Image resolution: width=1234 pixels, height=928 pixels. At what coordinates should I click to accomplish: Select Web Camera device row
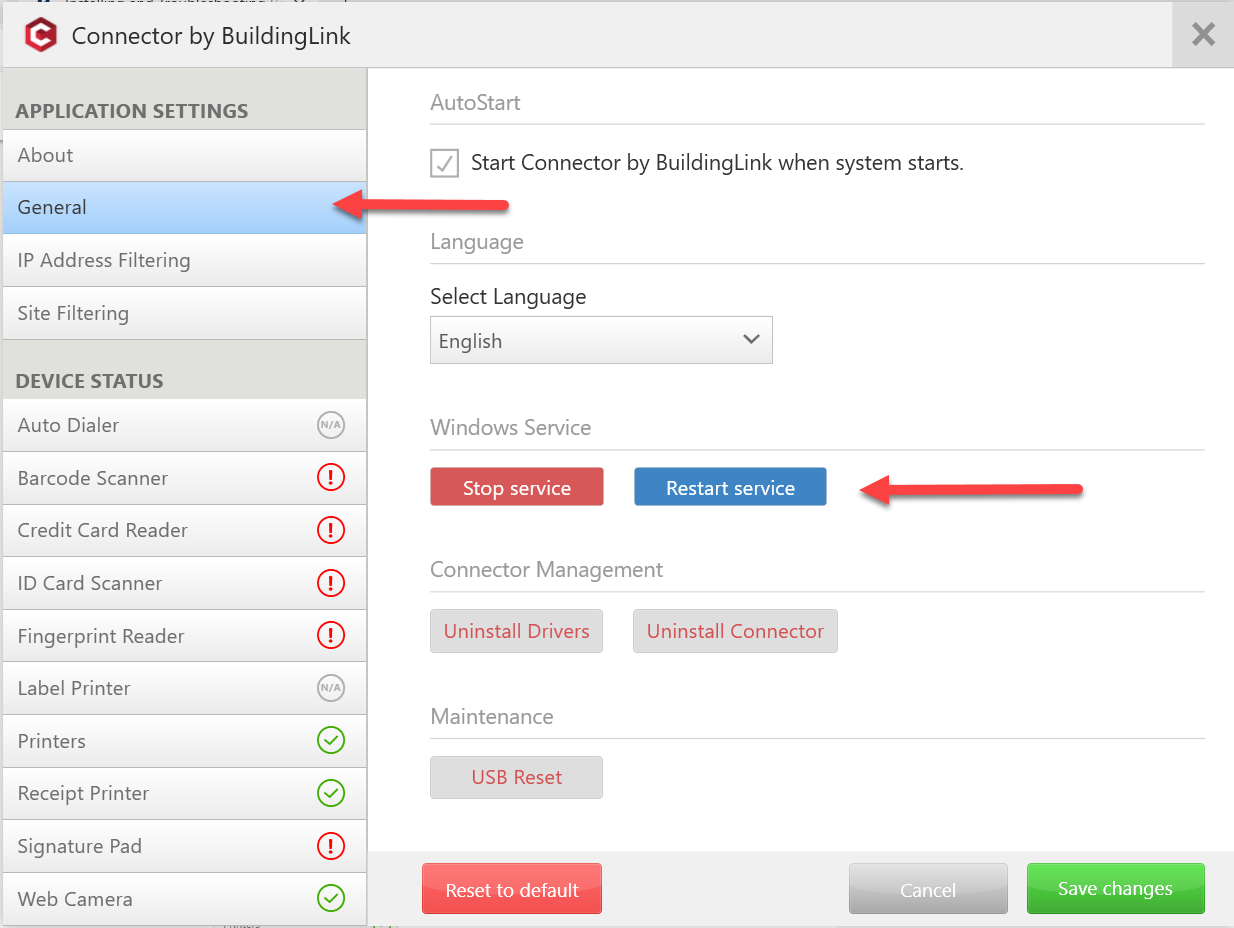coord(184,899)
